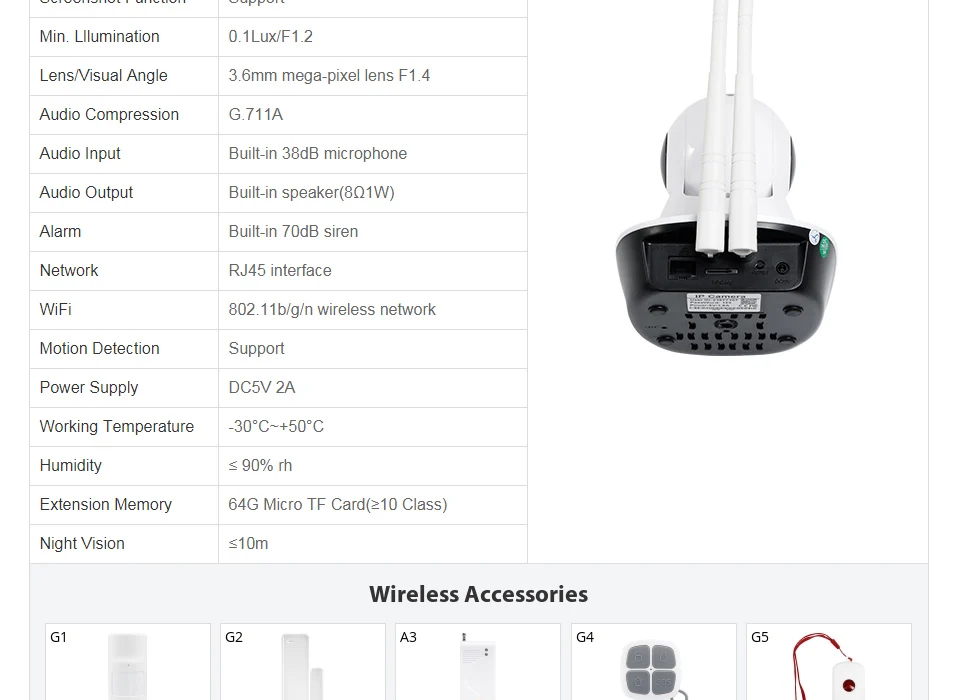Click the 802.11b/g/n wireless network value
The image size is (960, 700).
(x=332, y=309)
